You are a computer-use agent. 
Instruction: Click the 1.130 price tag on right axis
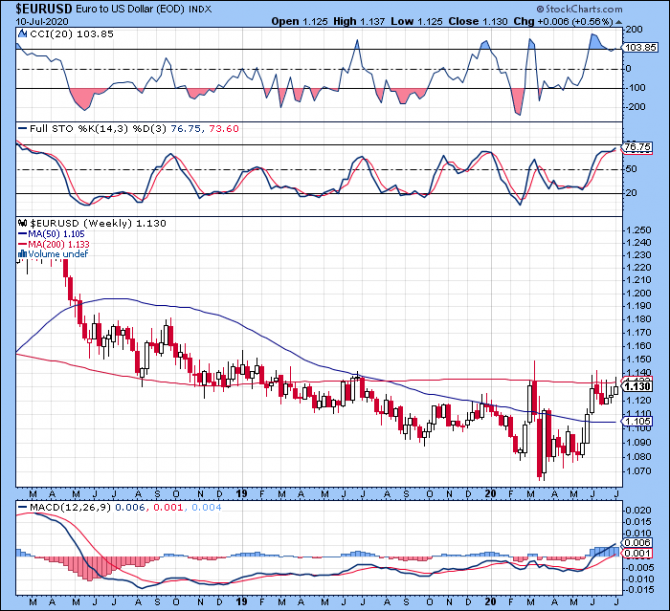[x=636, y=386]
